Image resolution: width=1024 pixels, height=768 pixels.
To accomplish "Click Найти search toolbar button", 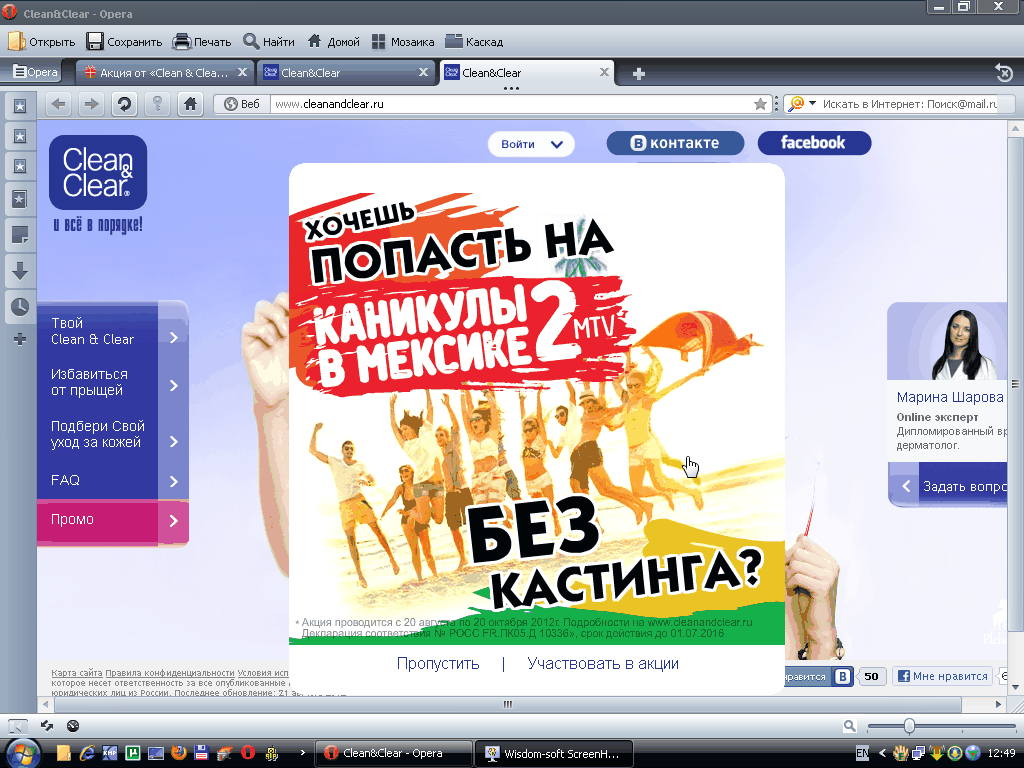I will (x=268, y=42).
